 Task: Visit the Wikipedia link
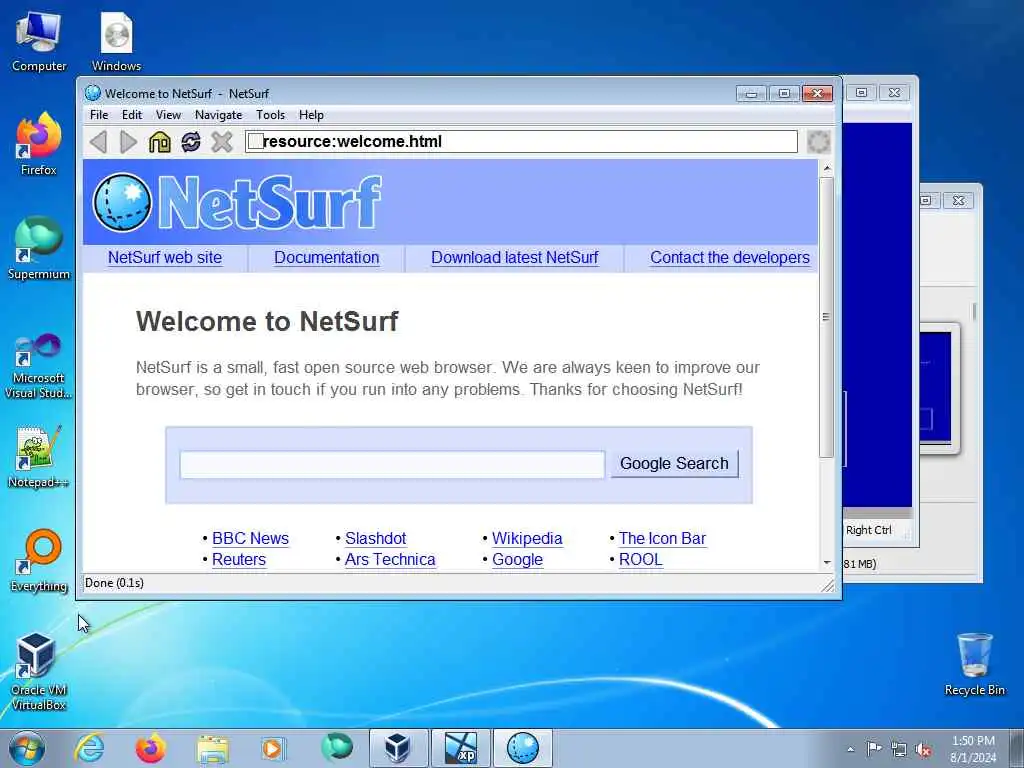coord(527,538)
